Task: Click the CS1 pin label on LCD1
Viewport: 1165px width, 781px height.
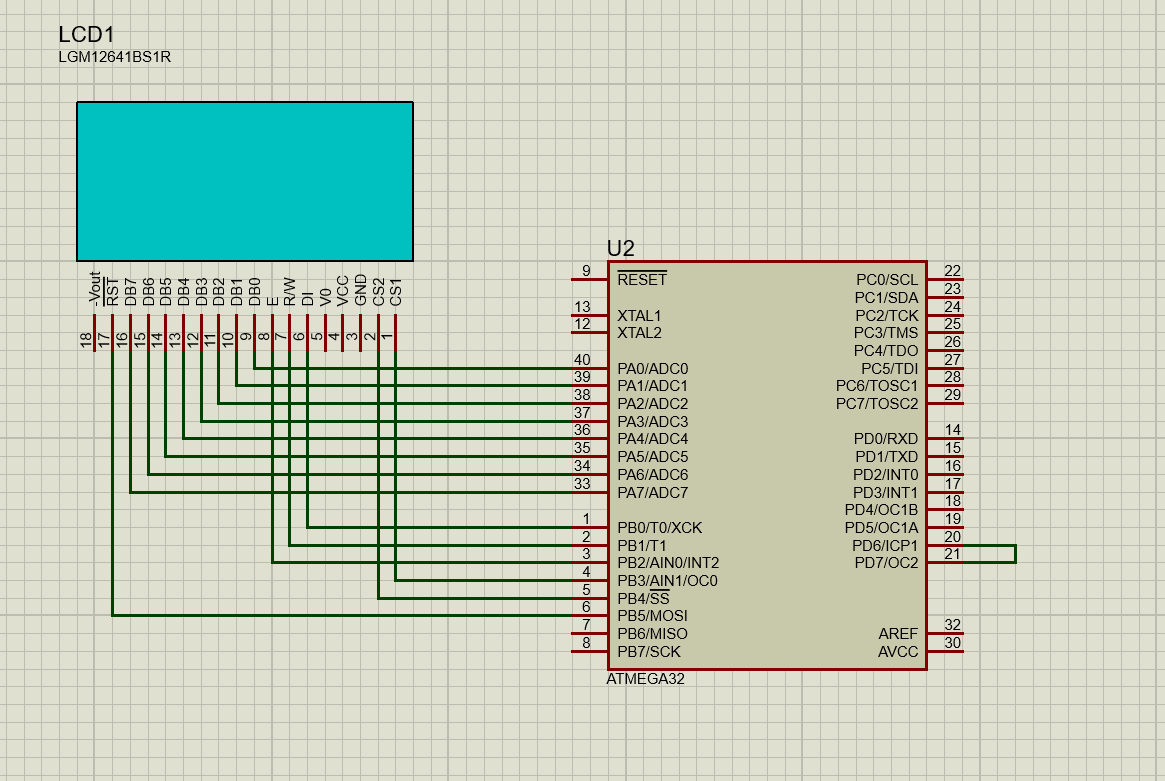Action: tap(395, 292)
